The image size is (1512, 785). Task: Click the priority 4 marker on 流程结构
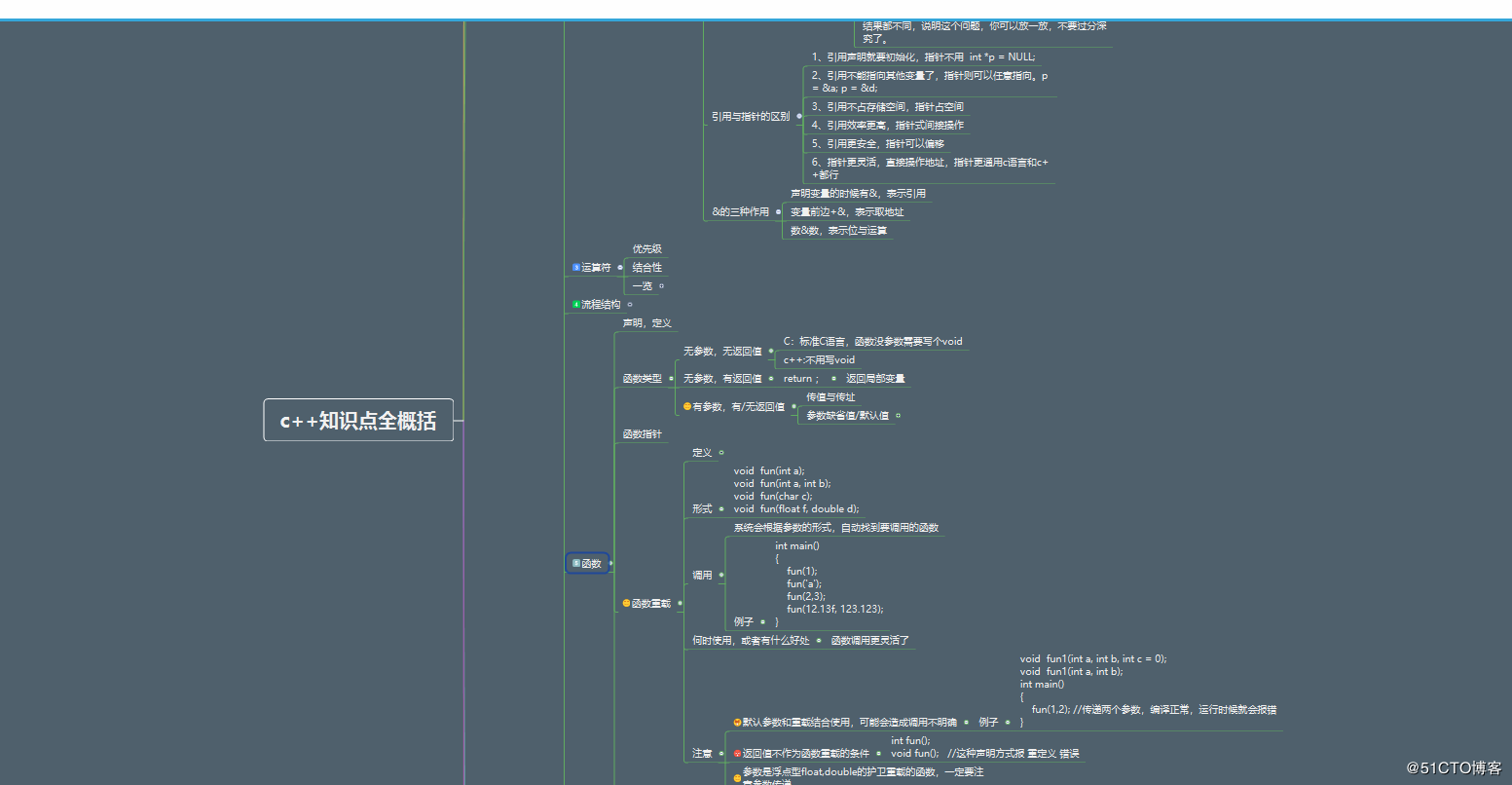(x=576, y=304)
